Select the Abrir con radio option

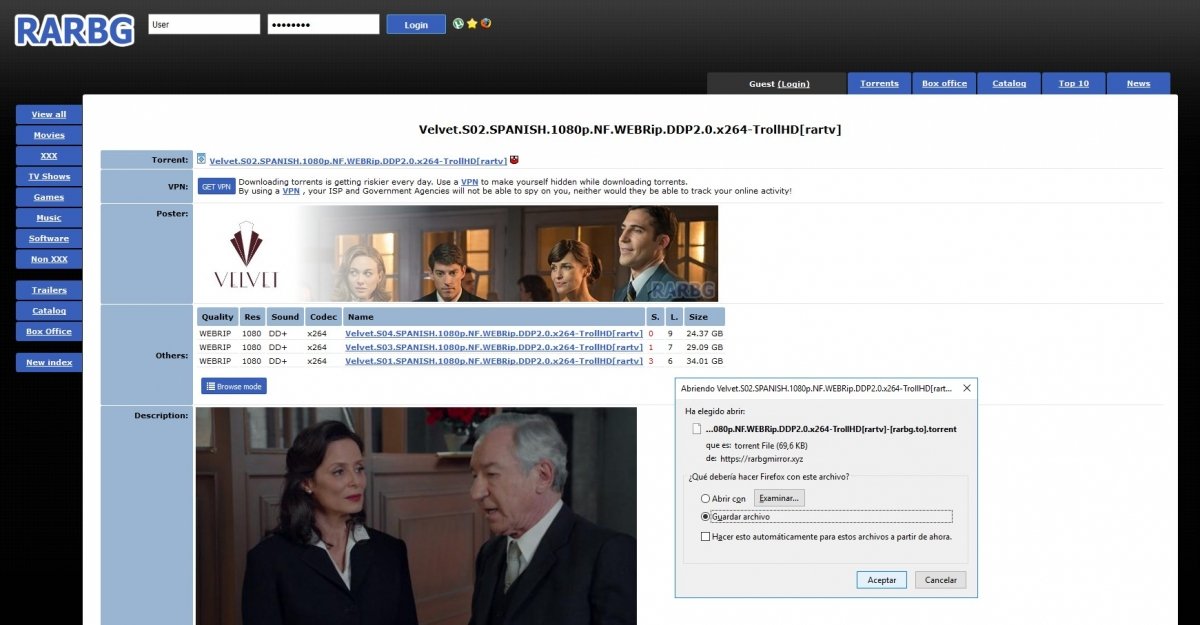pyautogui.click(x=705, y=498)
